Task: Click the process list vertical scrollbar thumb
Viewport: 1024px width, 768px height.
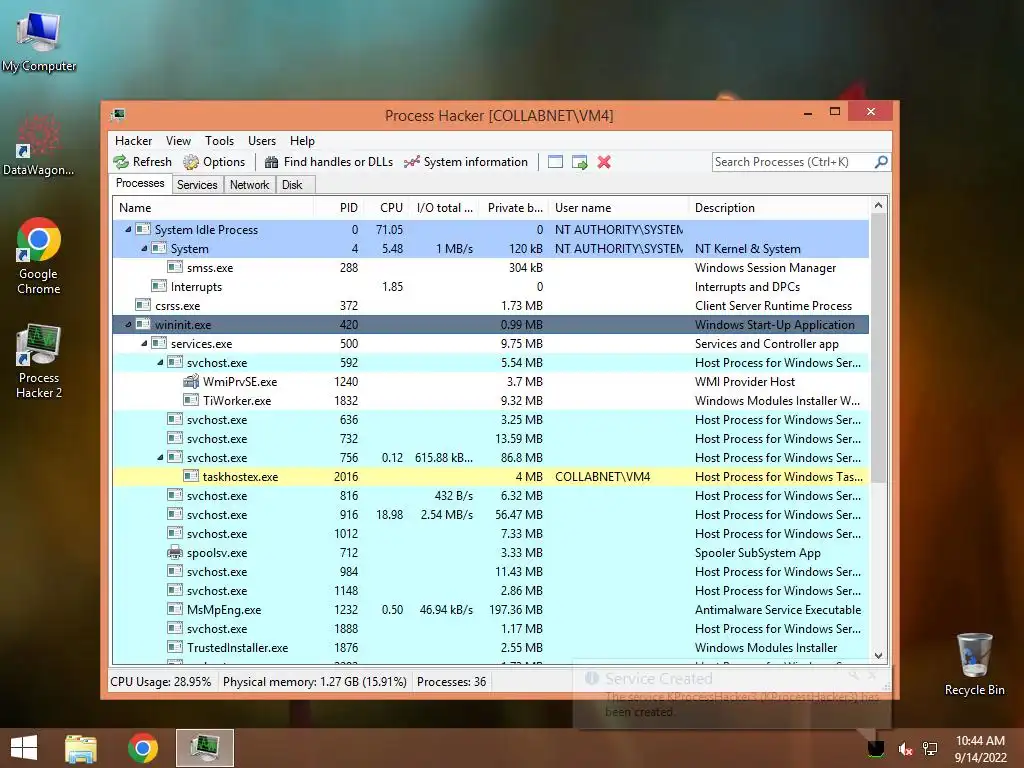Action: click(x=878, y=349)
